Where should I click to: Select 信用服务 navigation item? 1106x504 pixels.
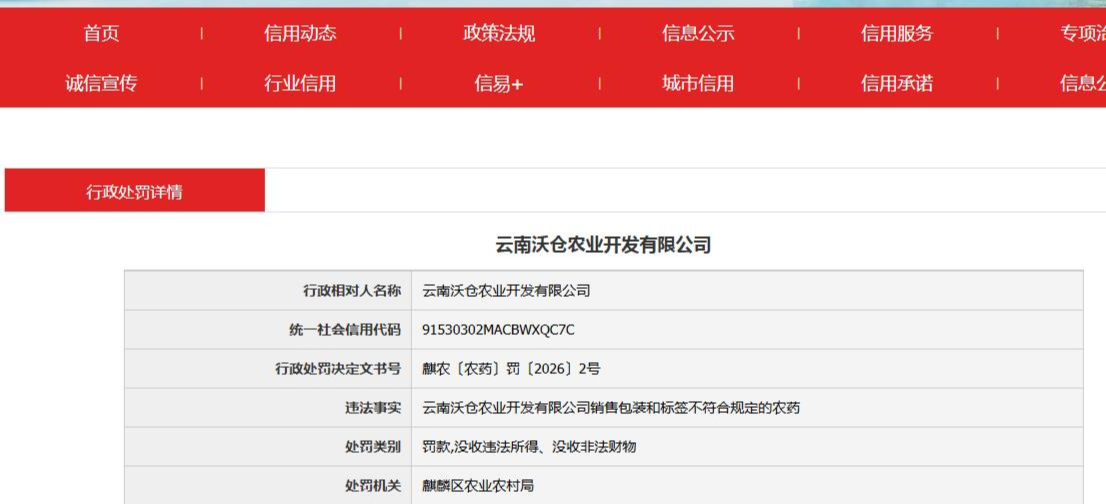click(897, 33)
